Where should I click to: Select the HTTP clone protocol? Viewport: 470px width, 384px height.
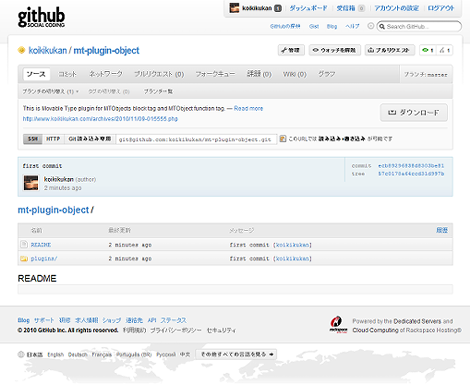point(53,139)
